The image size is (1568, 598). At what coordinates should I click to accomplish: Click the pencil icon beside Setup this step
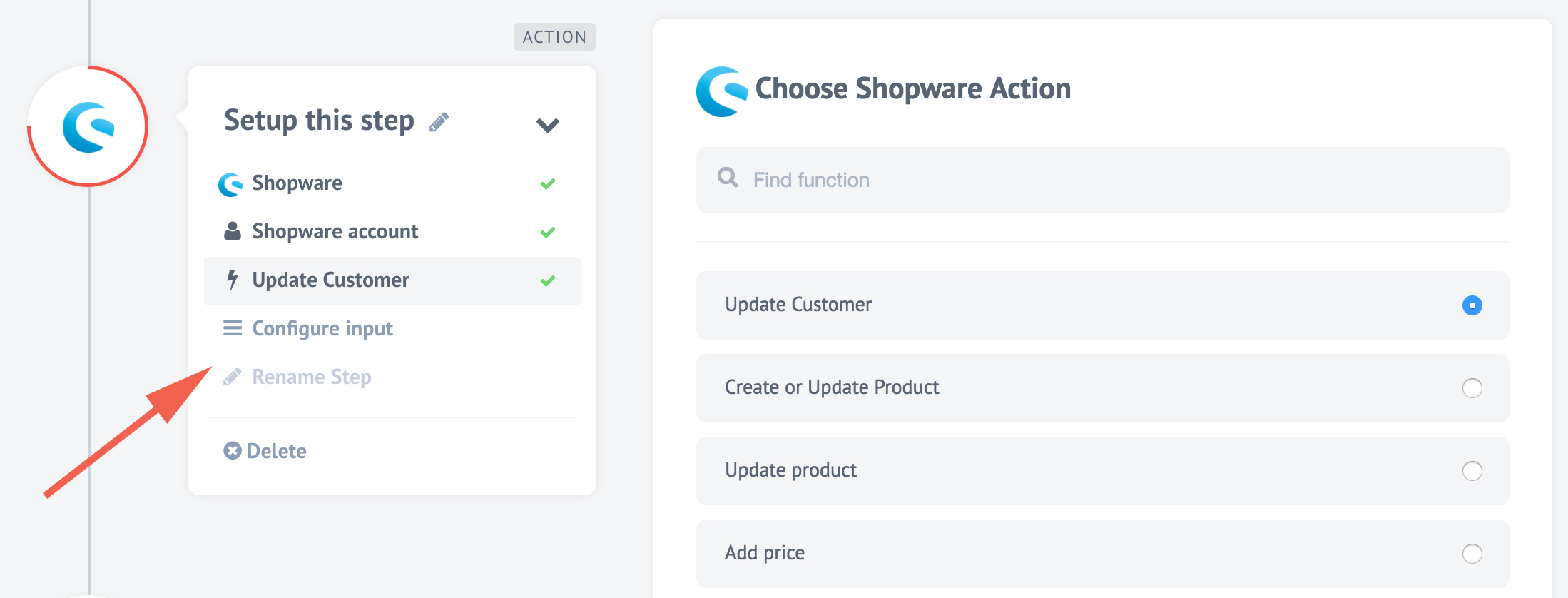tap(439, 122)
